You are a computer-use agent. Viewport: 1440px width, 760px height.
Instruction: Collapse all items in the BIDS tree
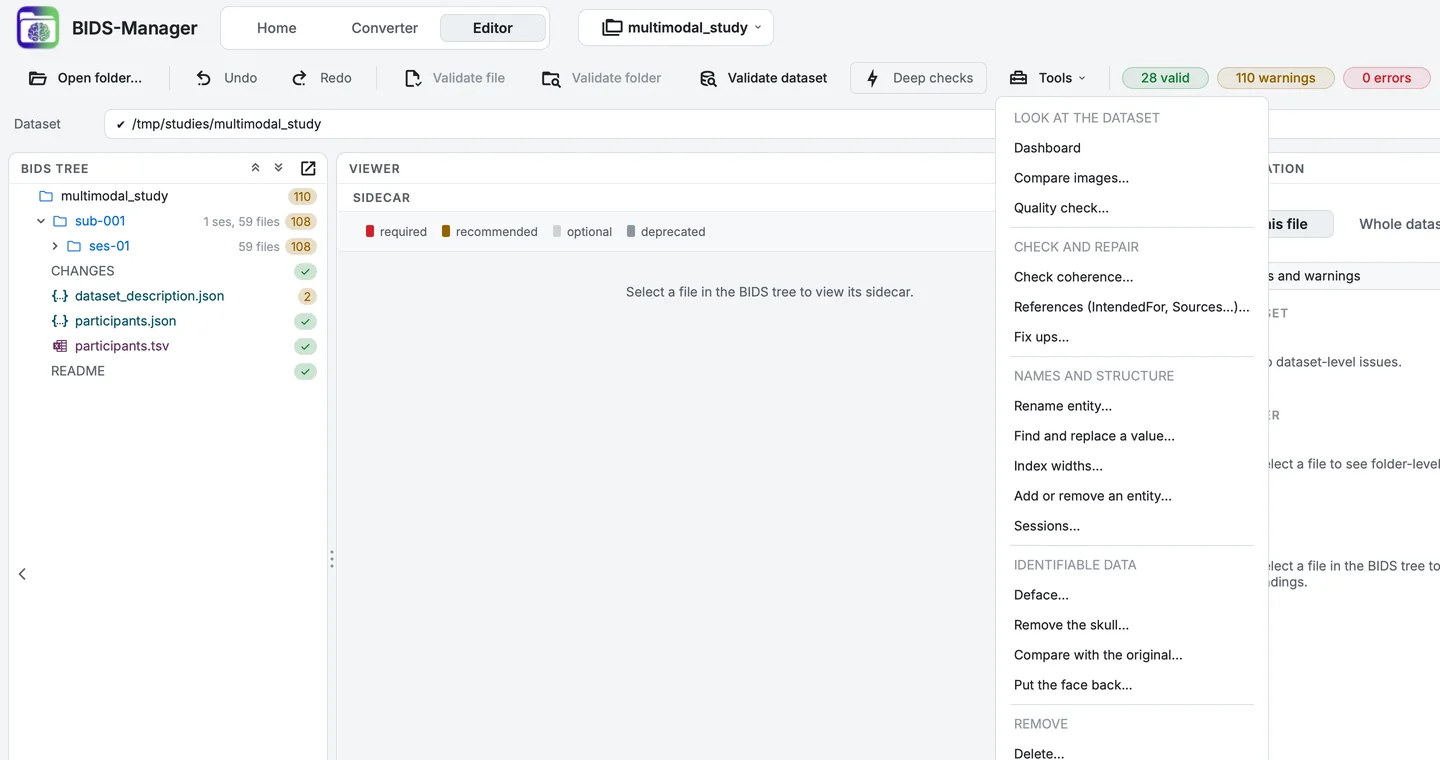pos(256,168)
